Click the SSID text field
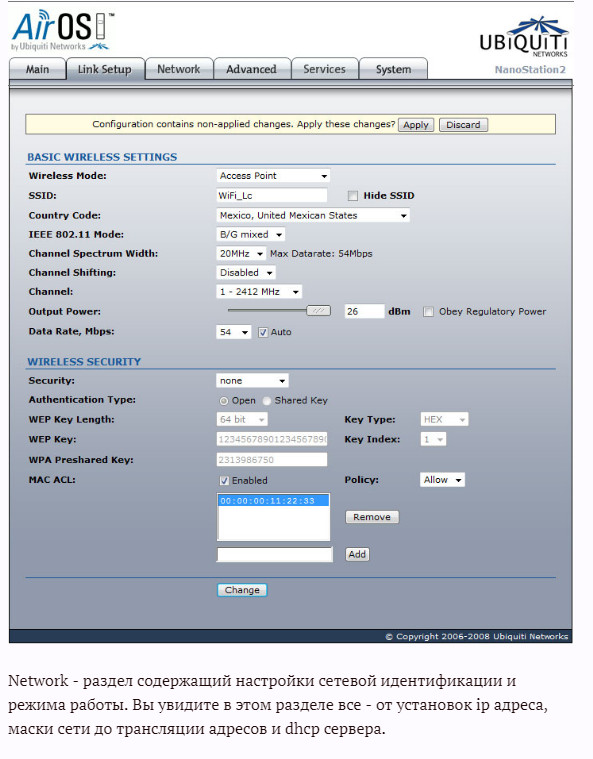The image size is (593, 759). [x=272, y=196]
